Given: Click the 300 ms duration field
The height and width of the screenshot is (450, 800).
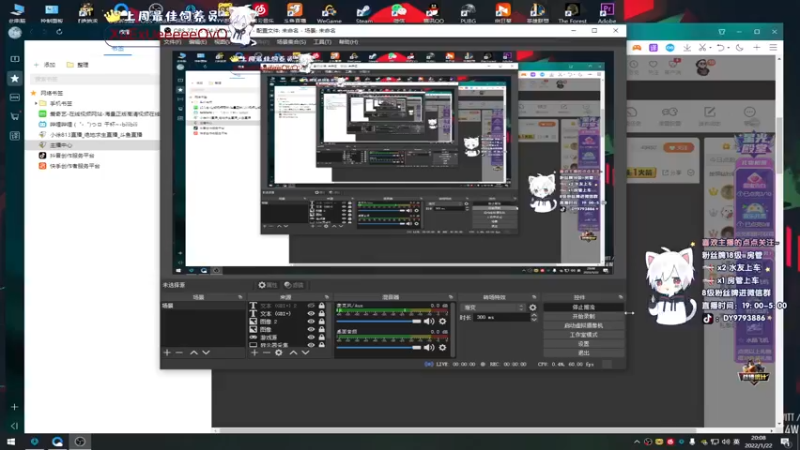Looking at the screenshot, I should (x=502, y=317).
